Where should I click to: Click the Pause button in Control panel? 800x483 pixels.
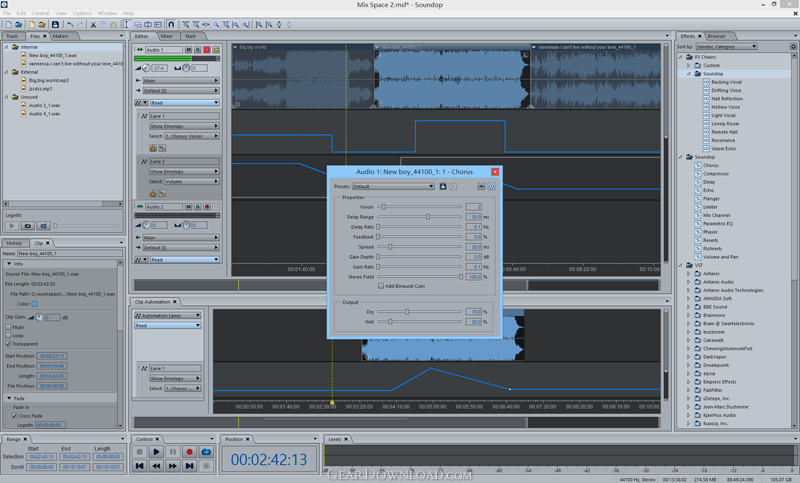(x=172, y=452)
